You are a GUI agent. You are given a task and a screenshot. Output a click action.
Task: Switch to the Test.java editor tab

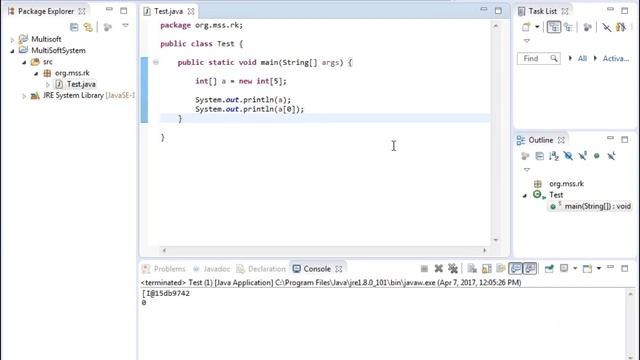pyautogui.click(x=168, y=11)
